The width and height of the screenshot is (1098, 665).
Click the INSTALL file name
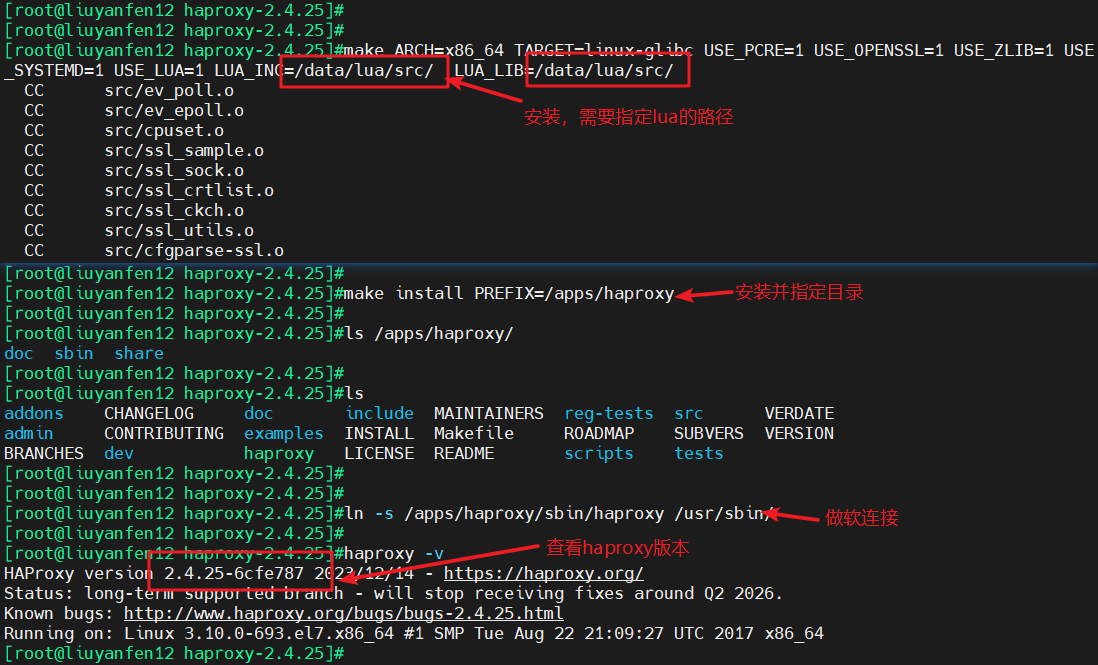[380, 433]
